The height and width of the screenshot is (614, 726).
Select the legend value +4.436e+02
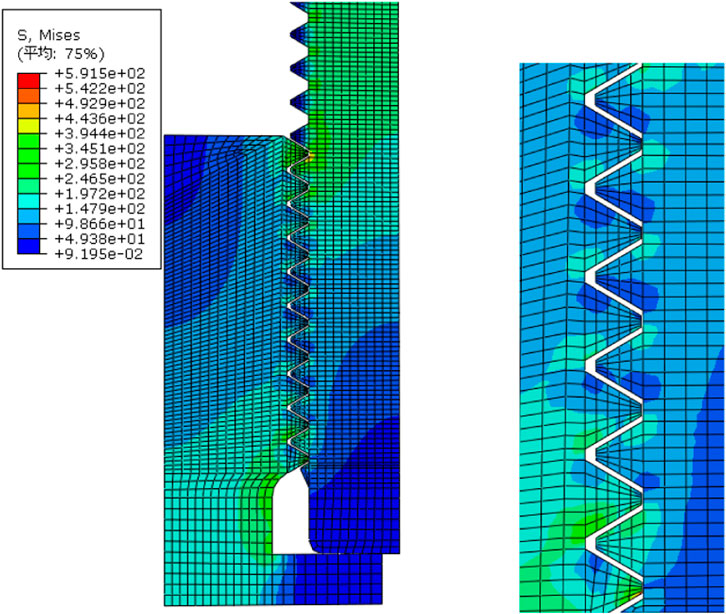[100, 119]
